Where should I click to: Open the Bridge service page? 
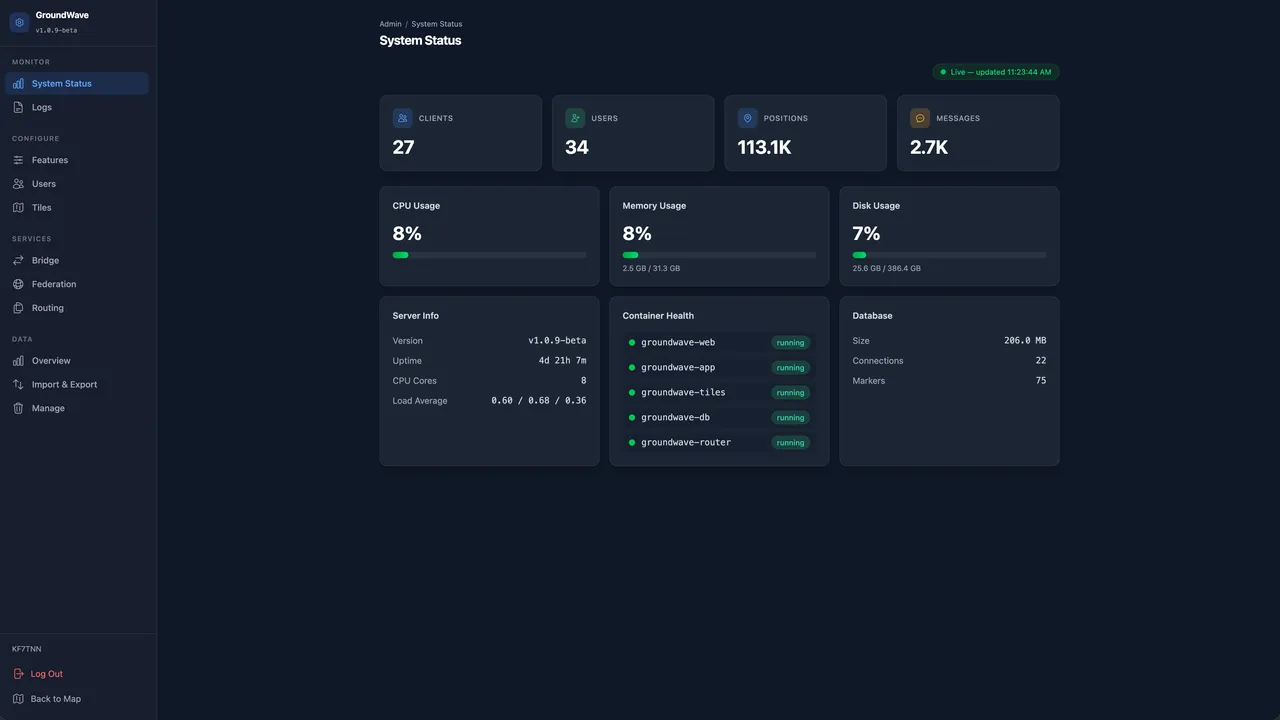point(77,260)
